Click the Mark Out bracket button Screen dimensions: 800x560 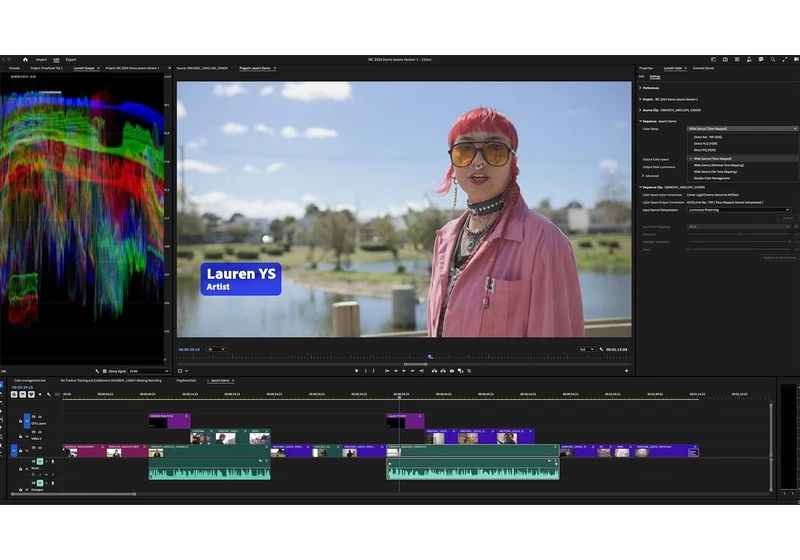373,371
